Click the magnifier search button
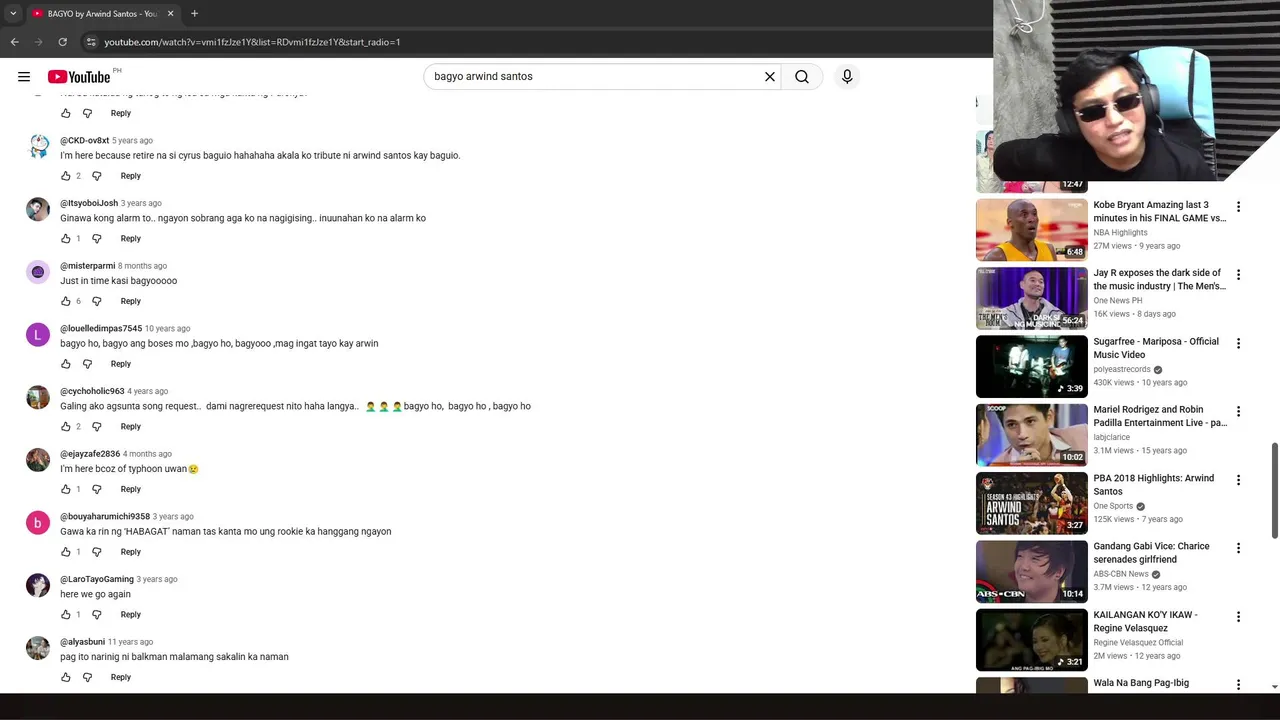 click(802, 76)
